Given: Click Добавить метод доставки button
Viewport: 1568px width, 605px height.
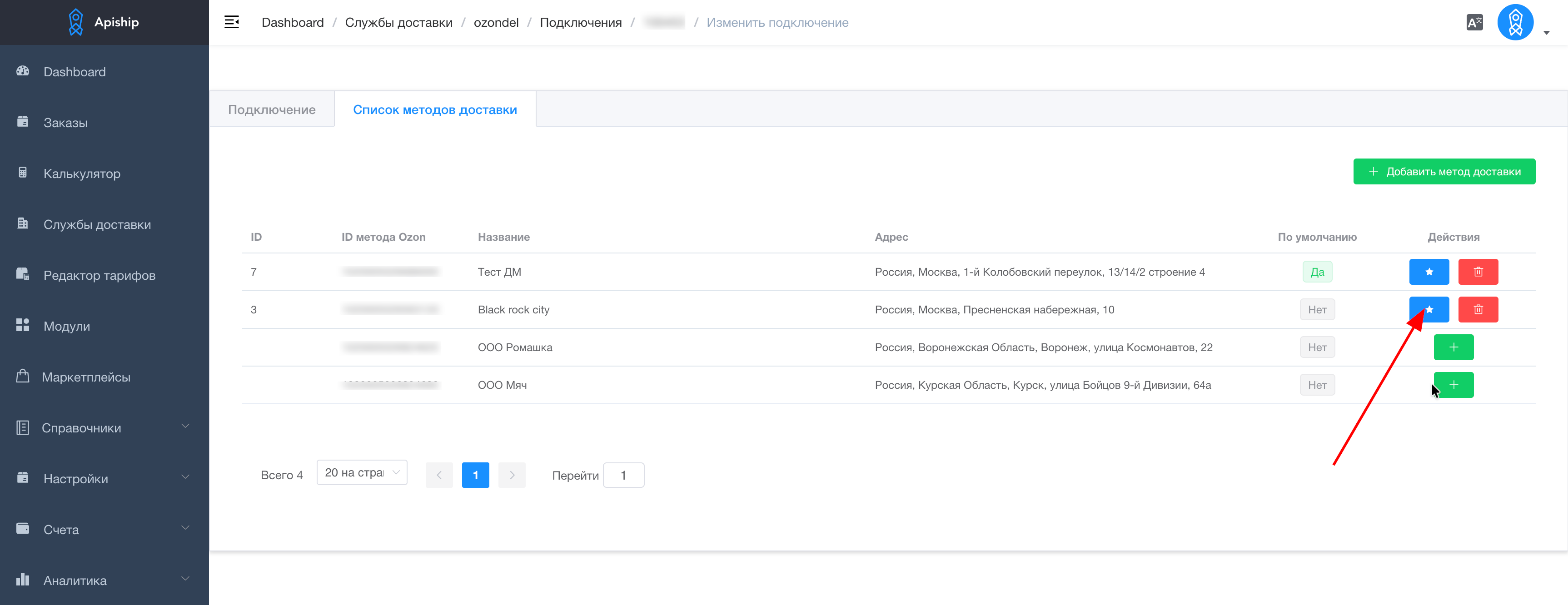Looking at the screenshot, I should pyautogui.click(x=1444, y=172).
